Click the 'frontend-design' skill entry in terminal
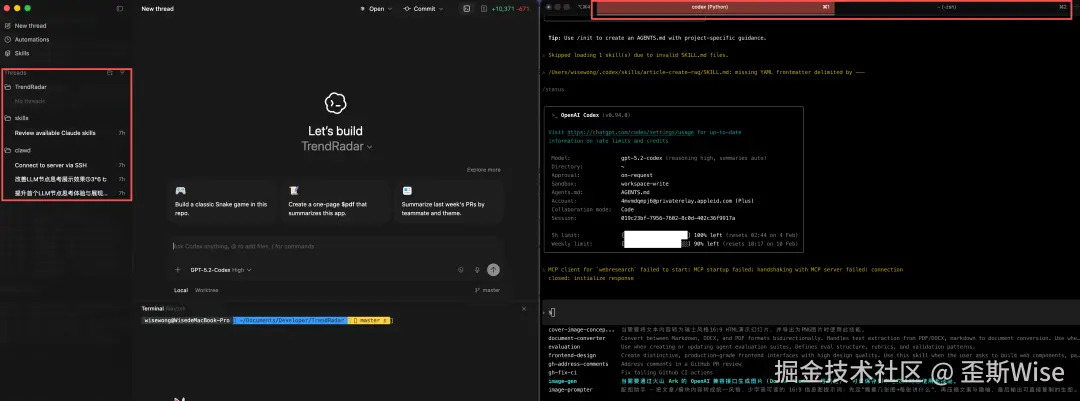This screenshot has height=401, width=1080. point(572,355)
